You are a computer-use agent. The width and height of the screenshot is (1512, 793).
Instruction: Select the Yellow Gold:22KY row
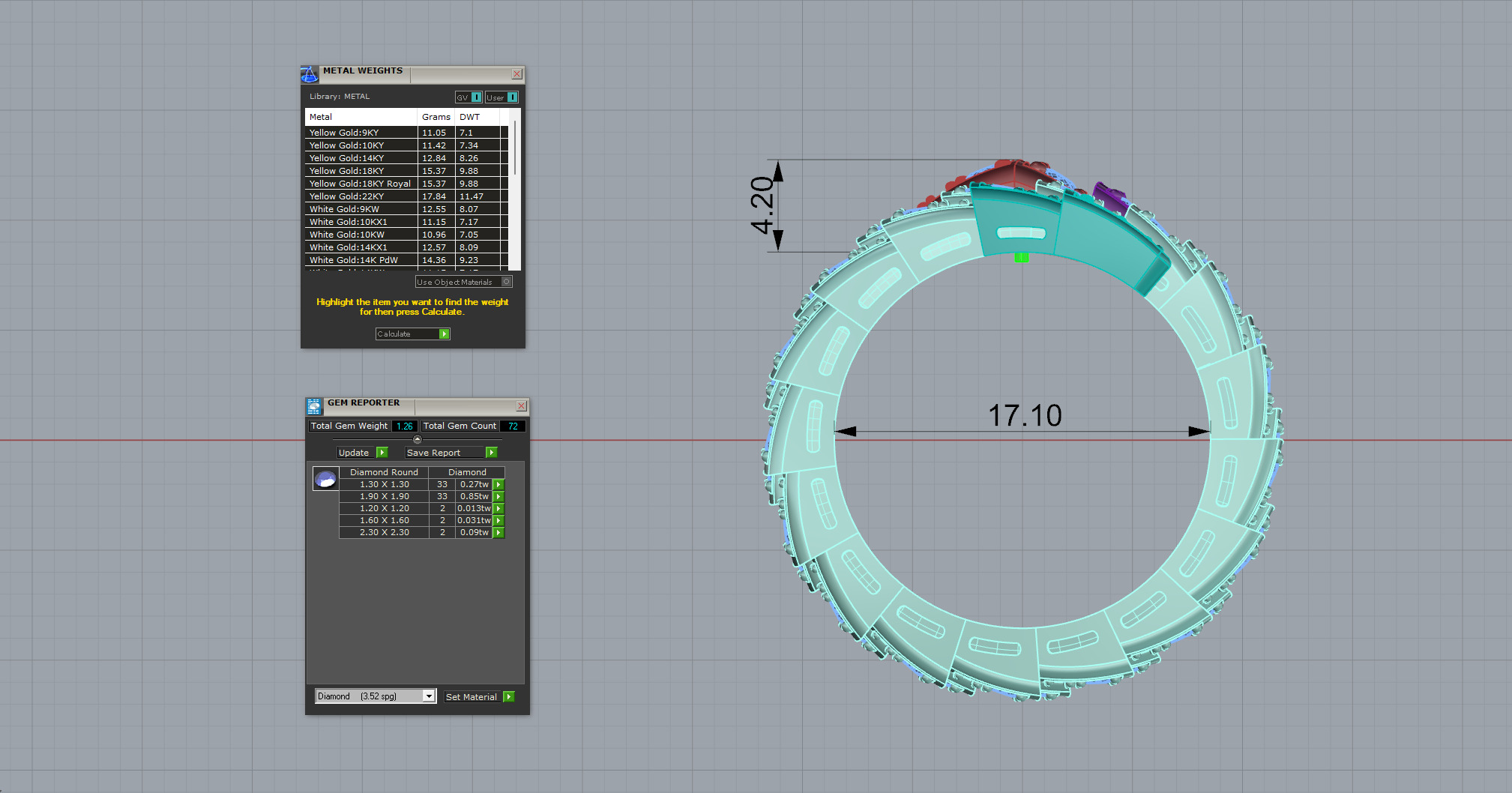[406, 196]
